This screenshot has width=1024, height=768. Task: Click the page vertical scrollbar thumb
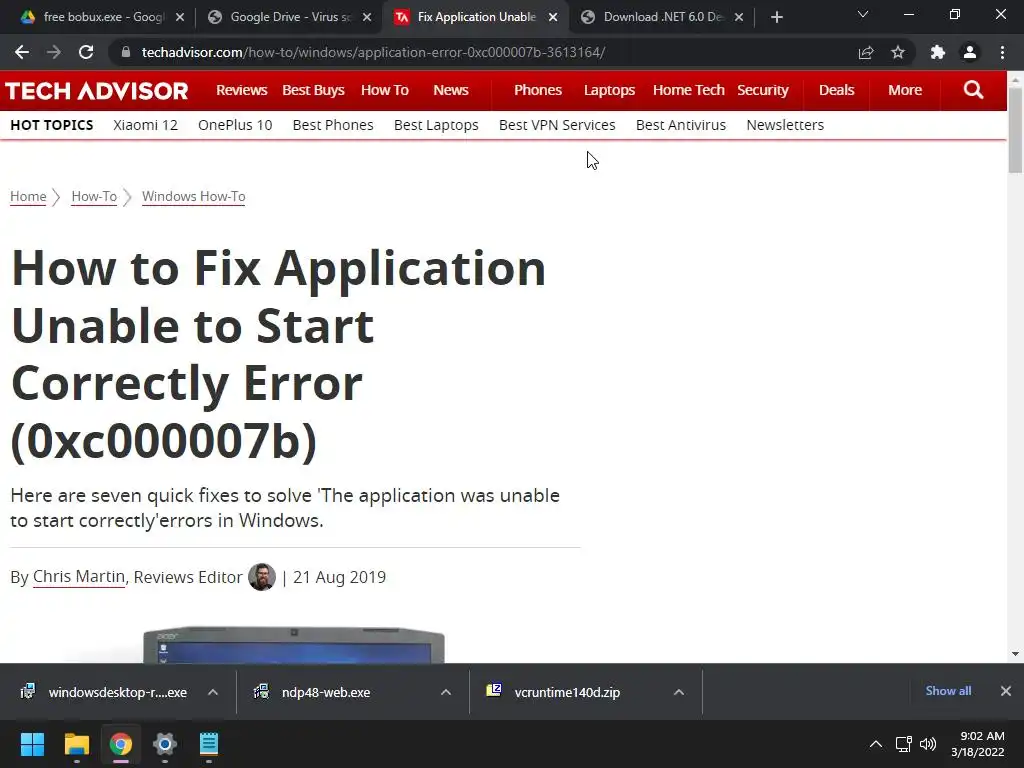tap(1015, 129)
